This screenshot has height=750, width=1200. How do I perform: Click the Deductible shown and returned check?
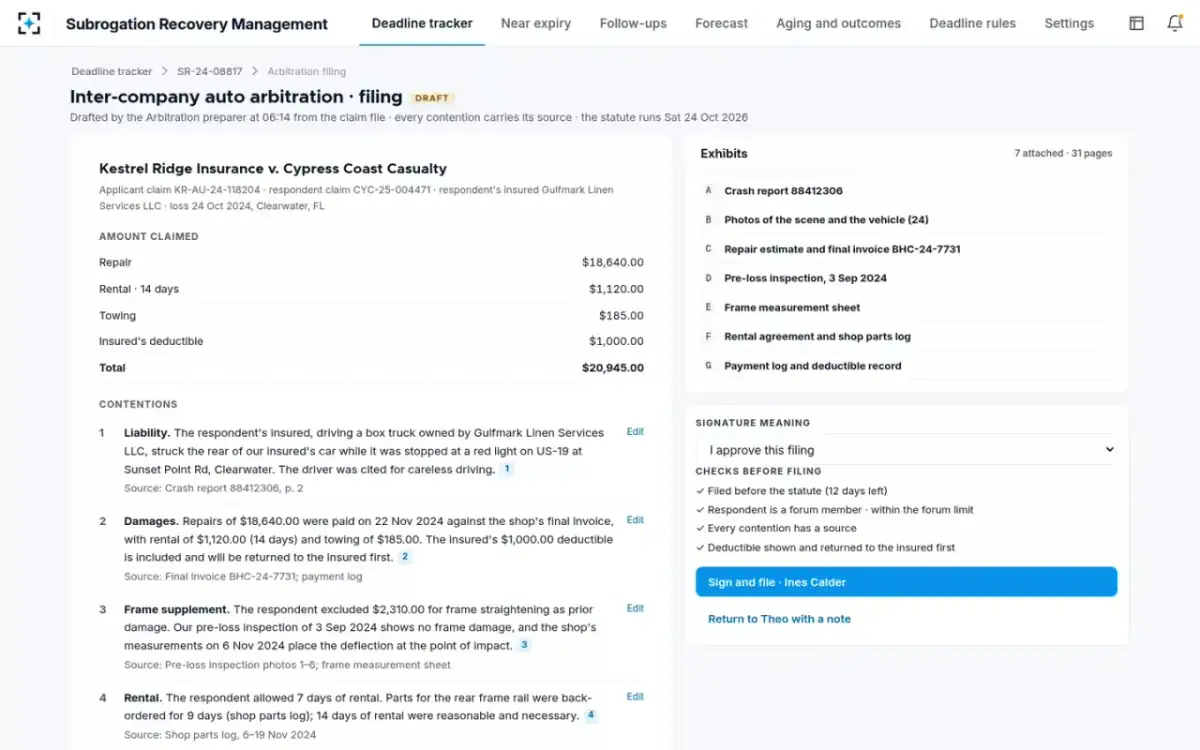[826, 547]
